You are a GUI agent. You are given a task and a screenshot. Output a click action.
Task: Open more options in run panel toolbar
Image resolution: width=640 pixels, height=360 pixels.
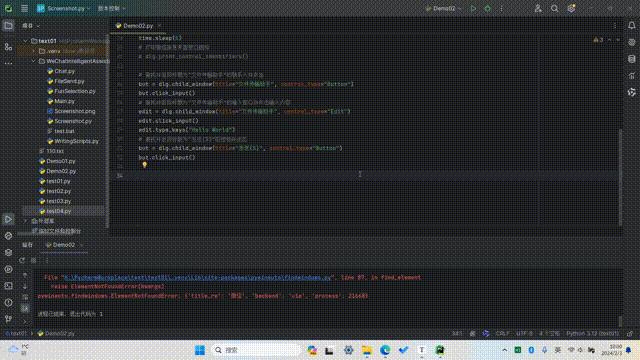point(47,260)
